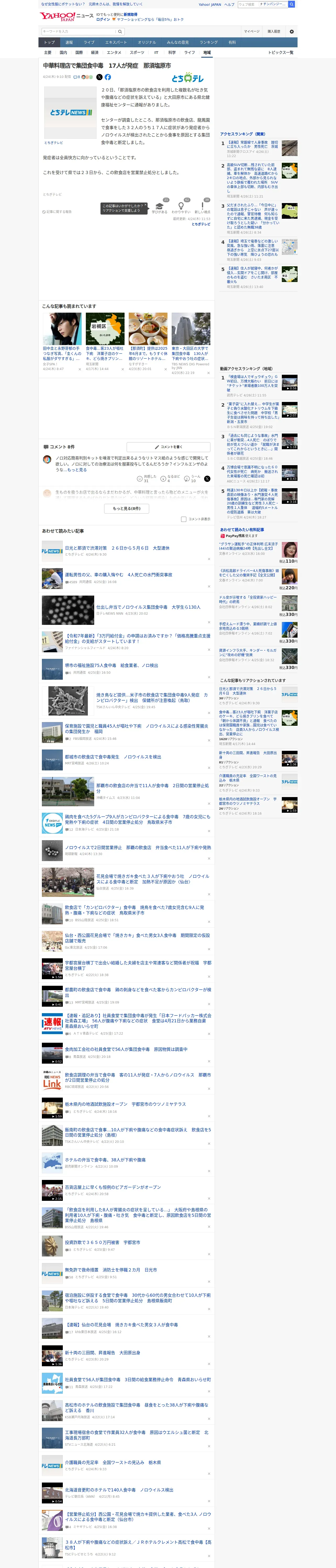The image size is (336, 1568).
Task: Open 日光と那須で渋滞対策 article link
Action: tap(117, 548)
